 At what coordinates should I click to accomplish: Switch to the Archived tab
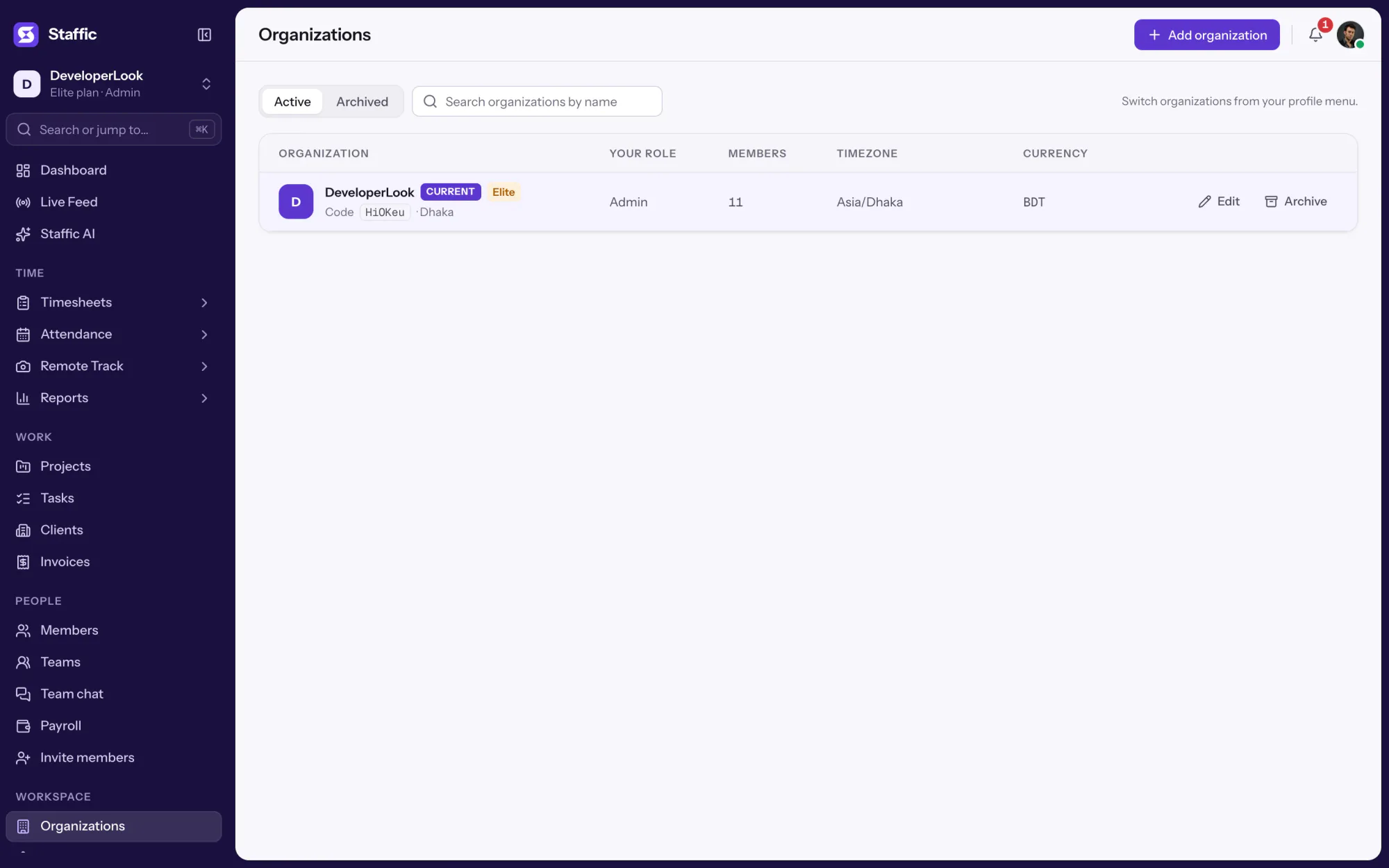[x=362, y=102]
